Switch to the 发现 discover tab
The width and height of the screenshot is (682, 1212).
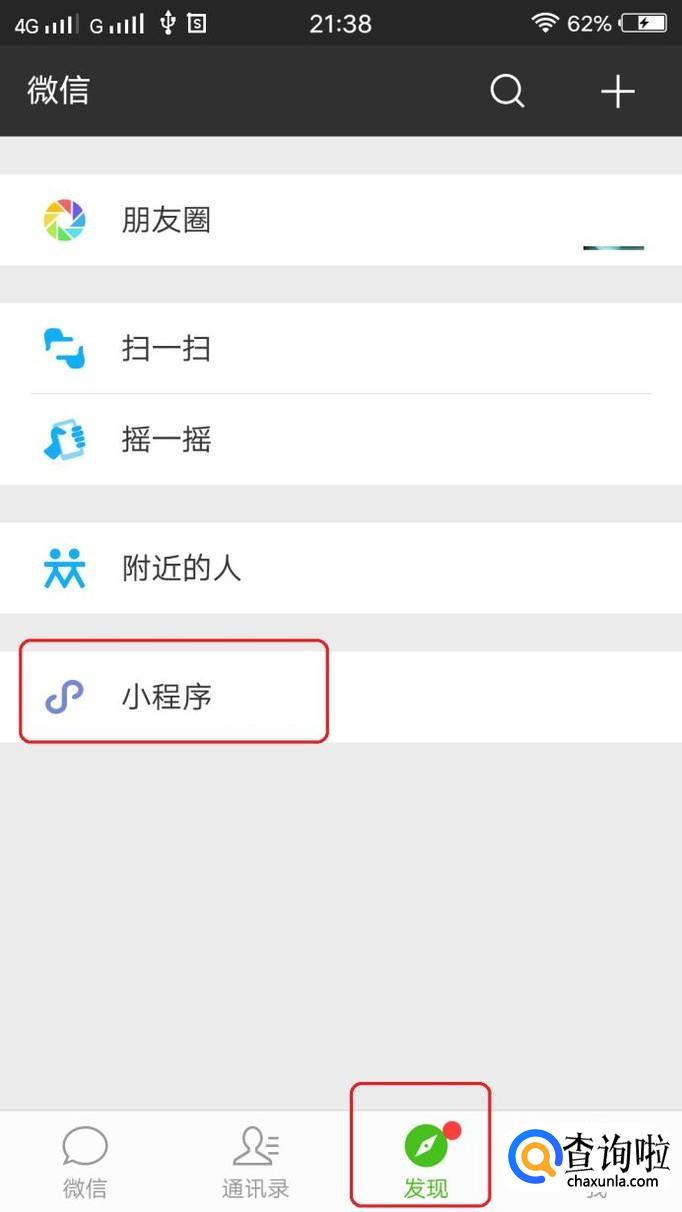pyautogui.click(x=426, y=1161)
